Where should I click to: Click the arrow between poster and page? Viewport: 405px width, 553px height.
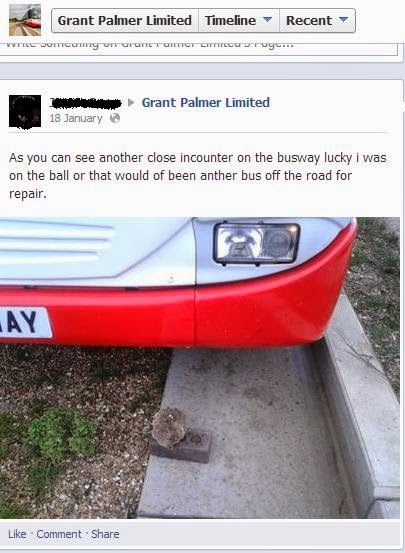[x=131, y=103]
